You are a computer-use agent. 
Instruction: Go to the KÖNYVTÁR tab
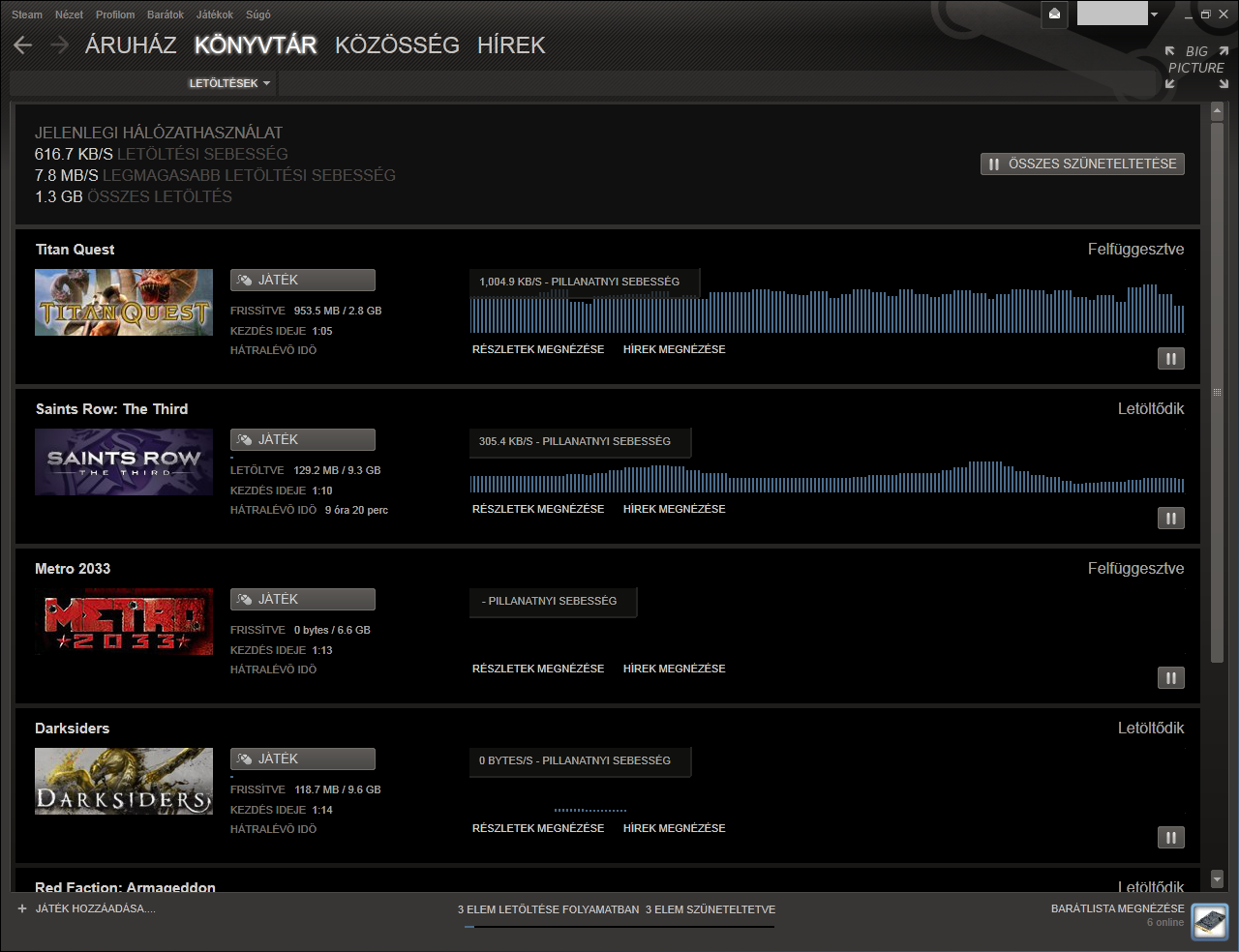(256, 45)
